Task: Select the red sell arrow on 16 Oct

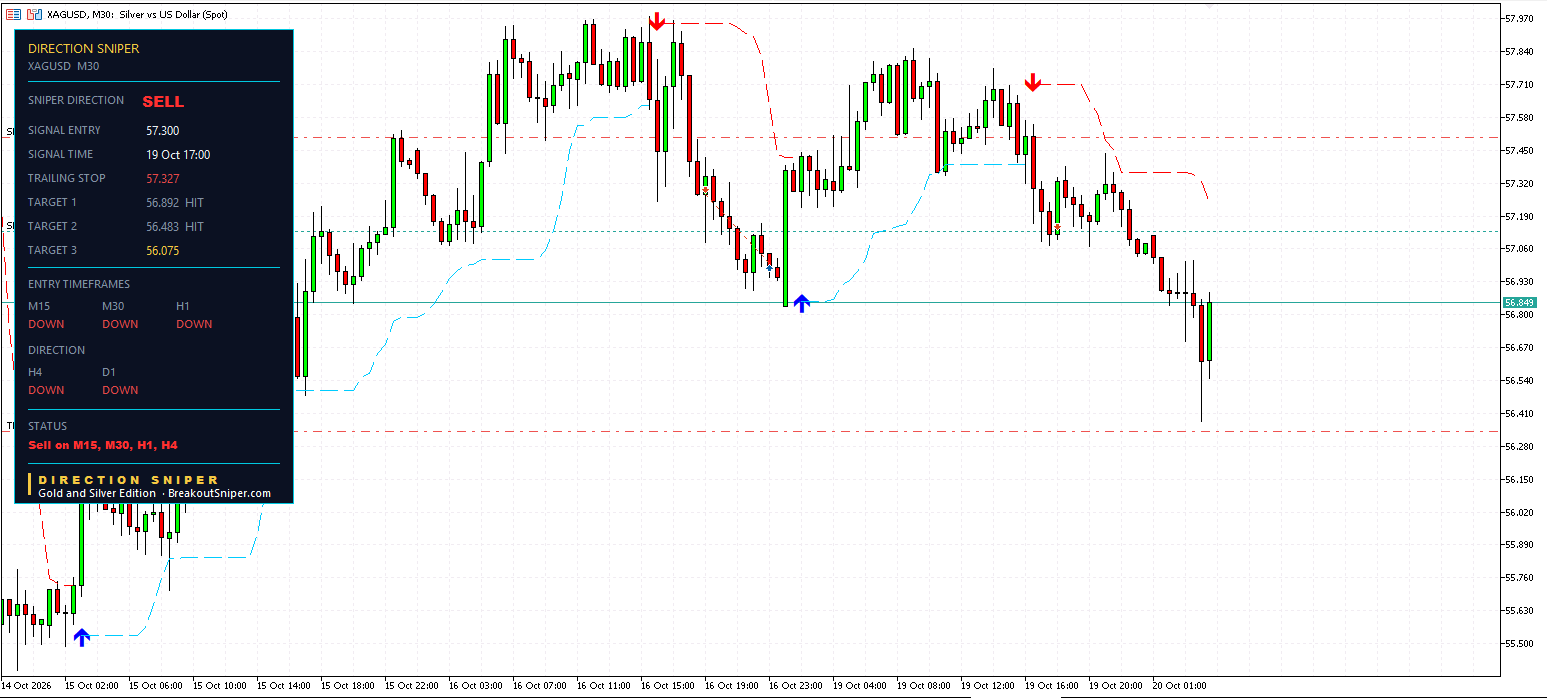Action: coord(656,22)
